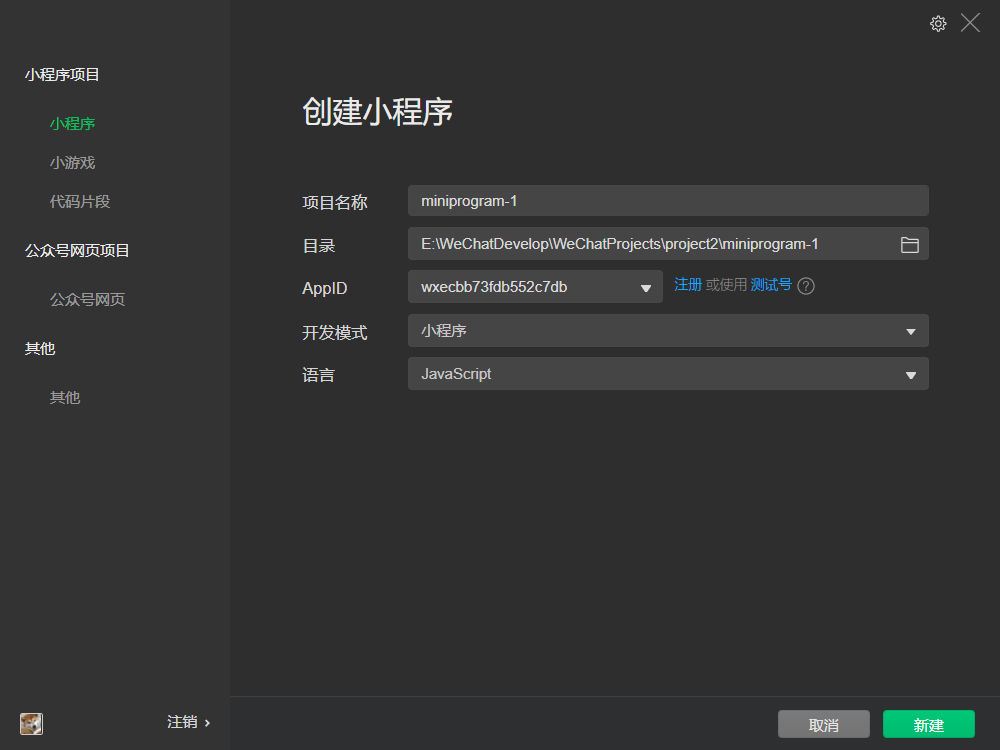This screenshot has width=1000, height=750.
Task: Click the 取消 button
Action: [824, 725]
